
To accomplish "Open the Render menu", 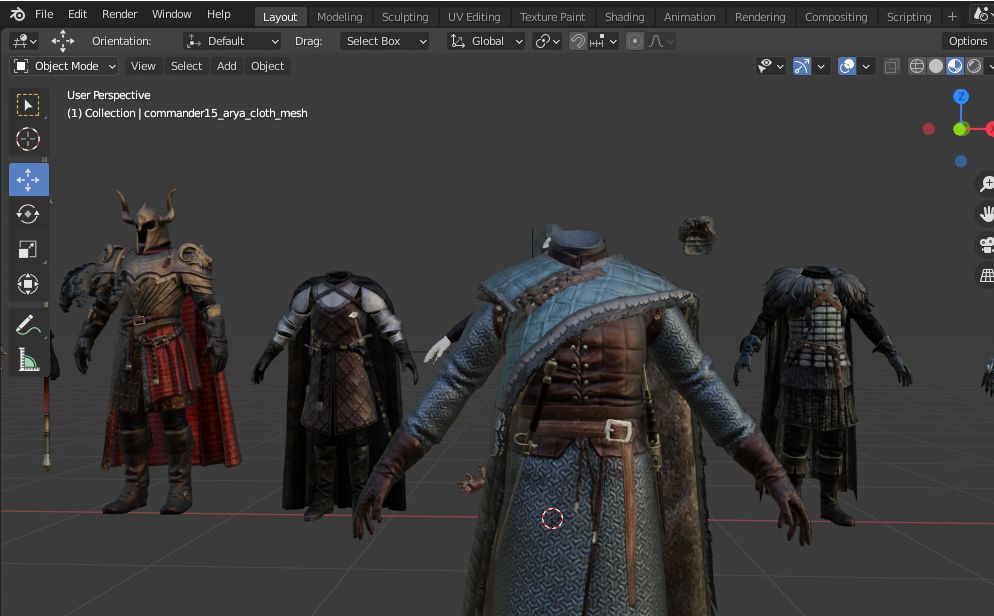I will coord(119,14).
